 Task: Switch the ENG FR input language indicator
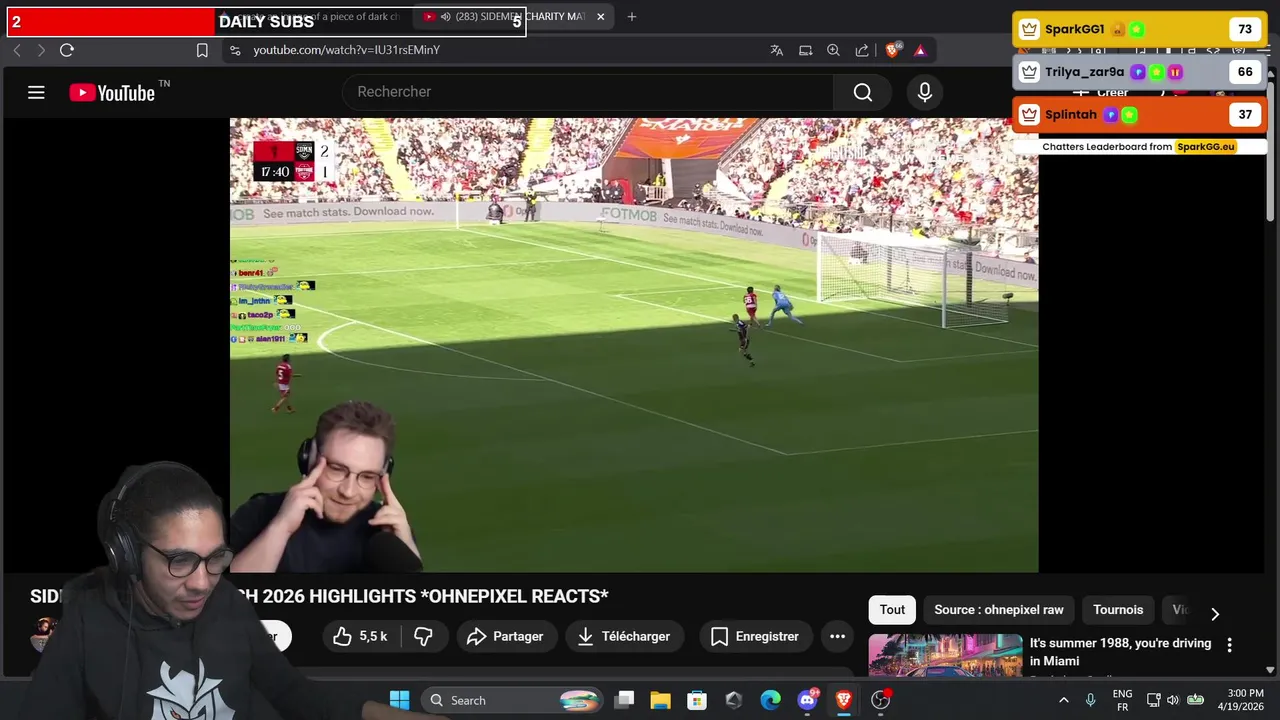pos(1122,700)
